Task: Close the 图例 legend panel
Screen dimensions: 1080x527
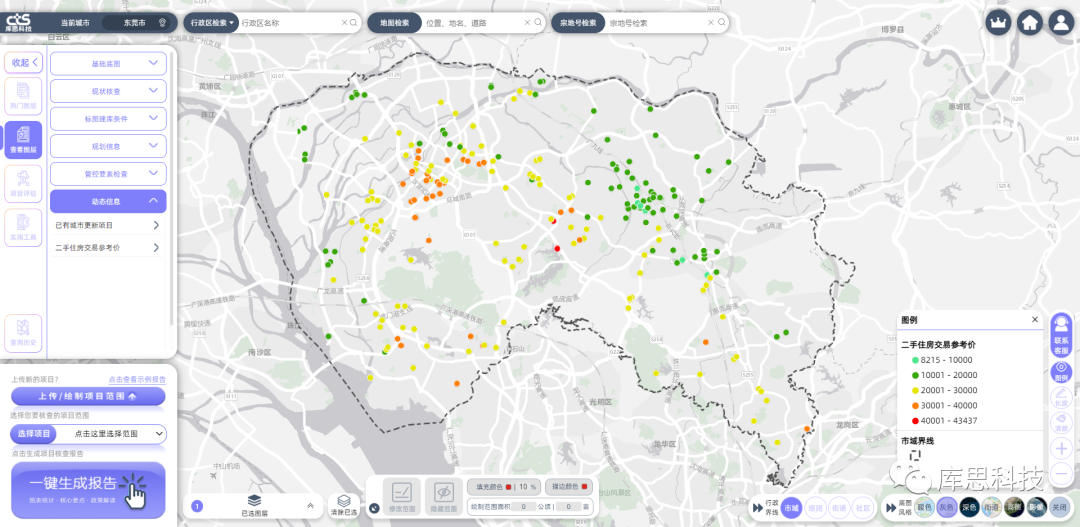Action: click(x=1035, y=320)
